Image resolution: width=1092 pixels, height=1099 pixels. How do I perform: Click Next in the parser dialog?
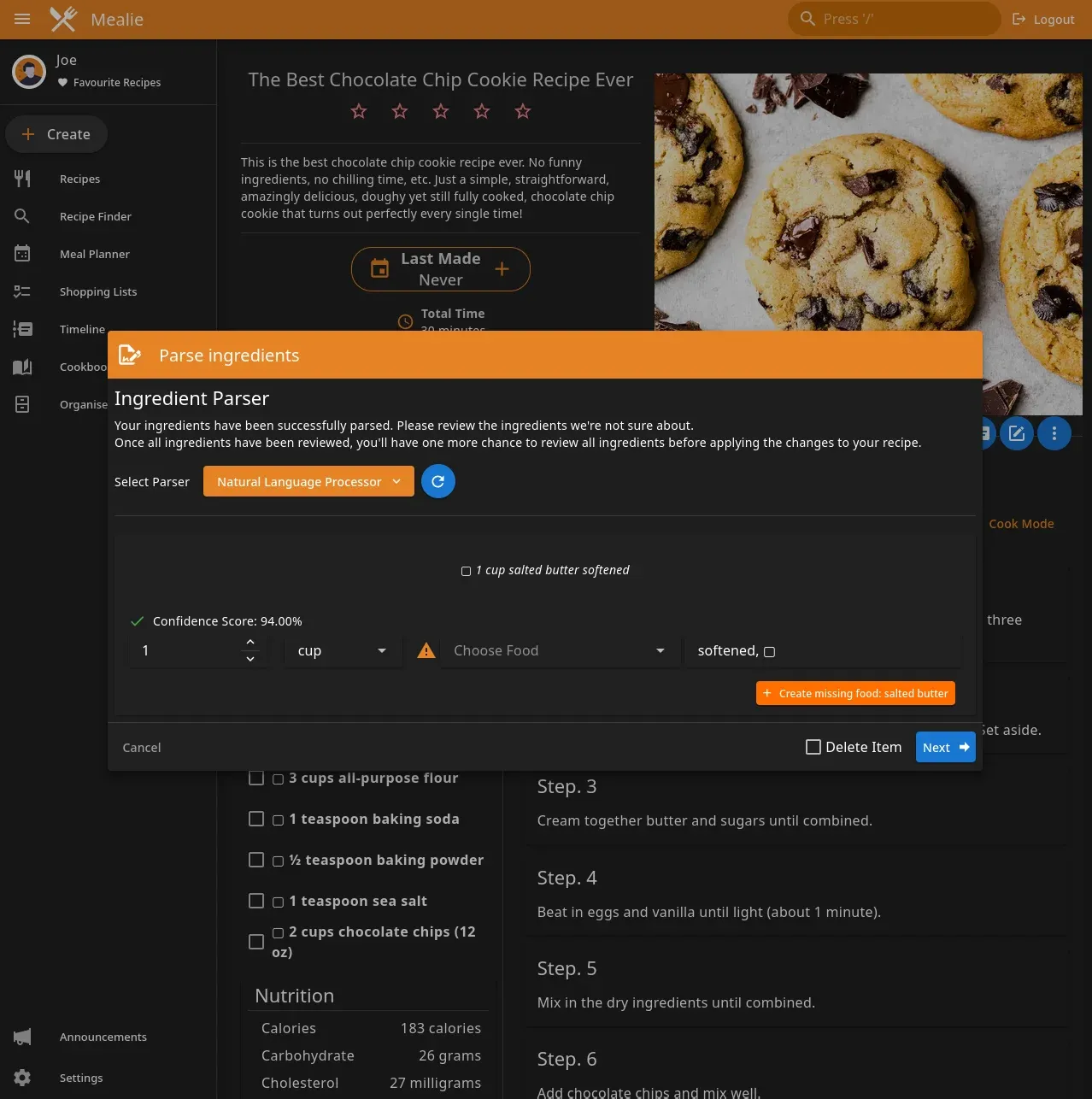click(x=946, y=747)
